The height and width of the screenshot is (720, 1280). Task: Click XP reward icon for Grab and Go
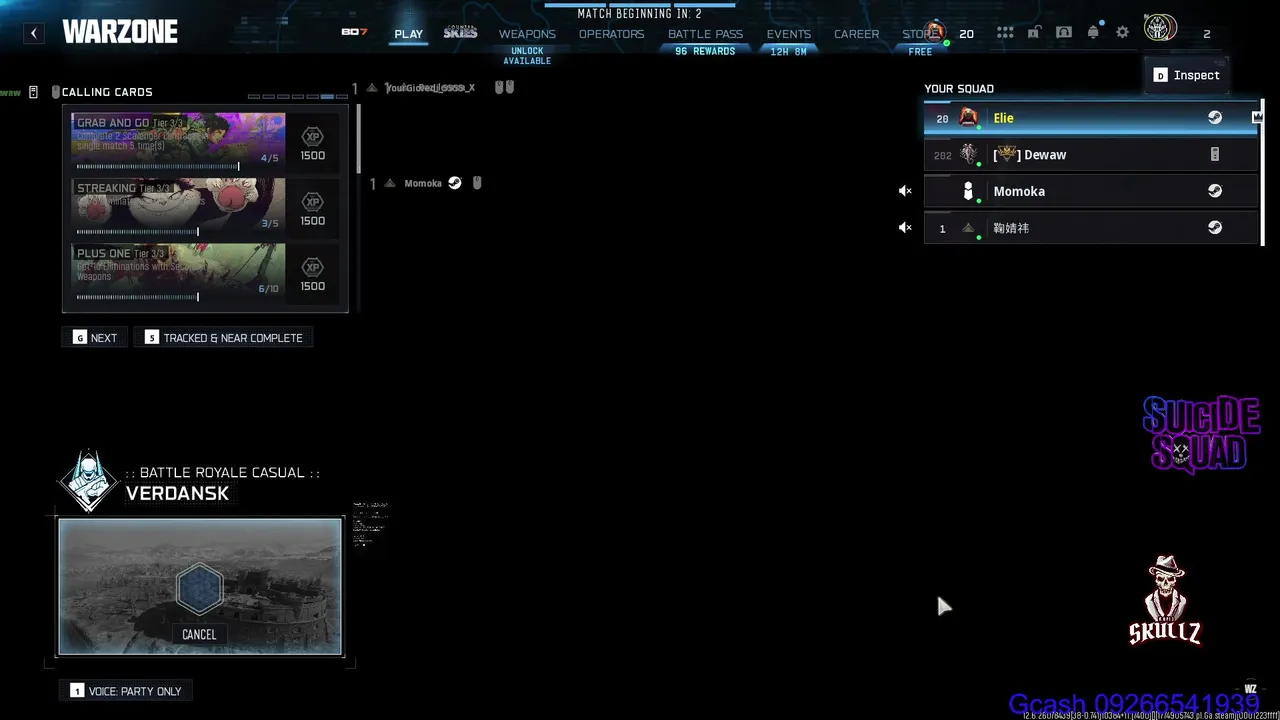tap(313, 137)
